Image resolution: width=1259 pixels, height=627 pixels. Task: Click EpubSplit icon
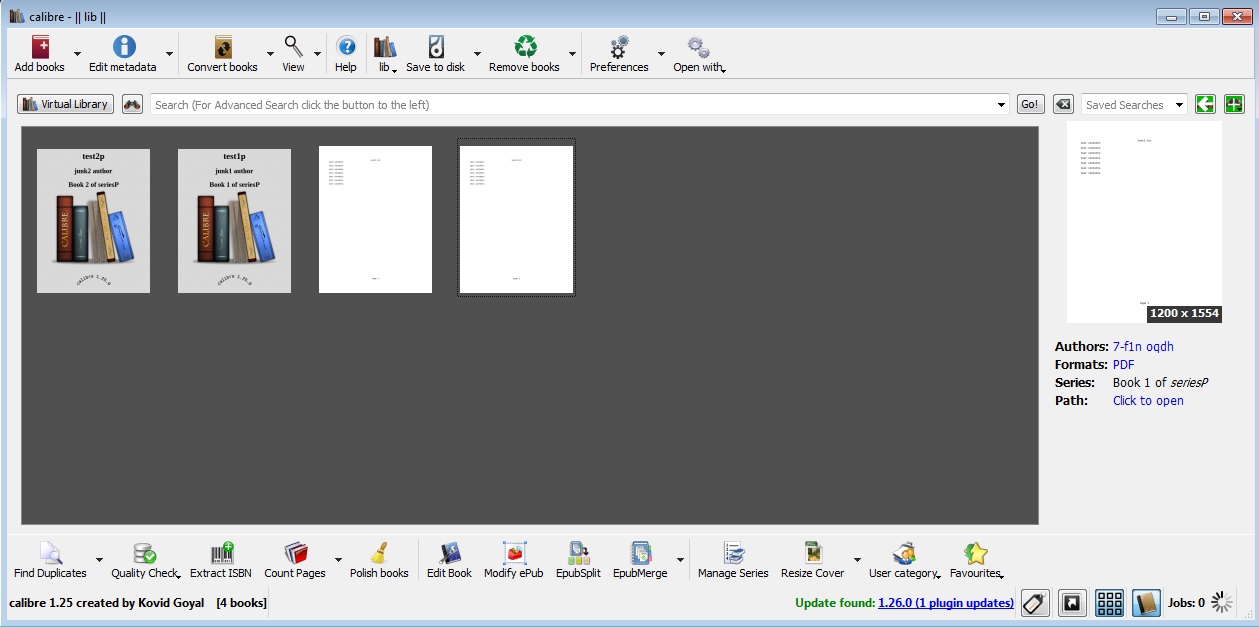coord(578,553)
